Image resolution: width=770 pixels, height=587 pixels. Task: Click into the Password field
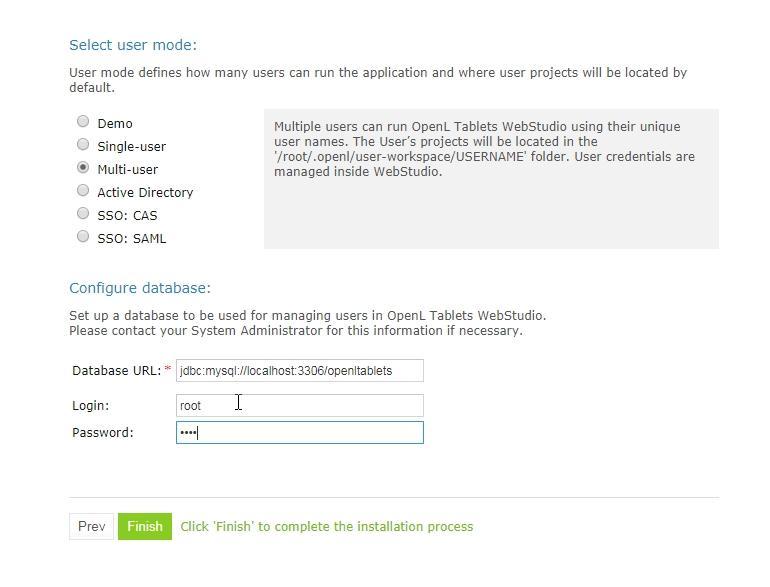[300, 433]
